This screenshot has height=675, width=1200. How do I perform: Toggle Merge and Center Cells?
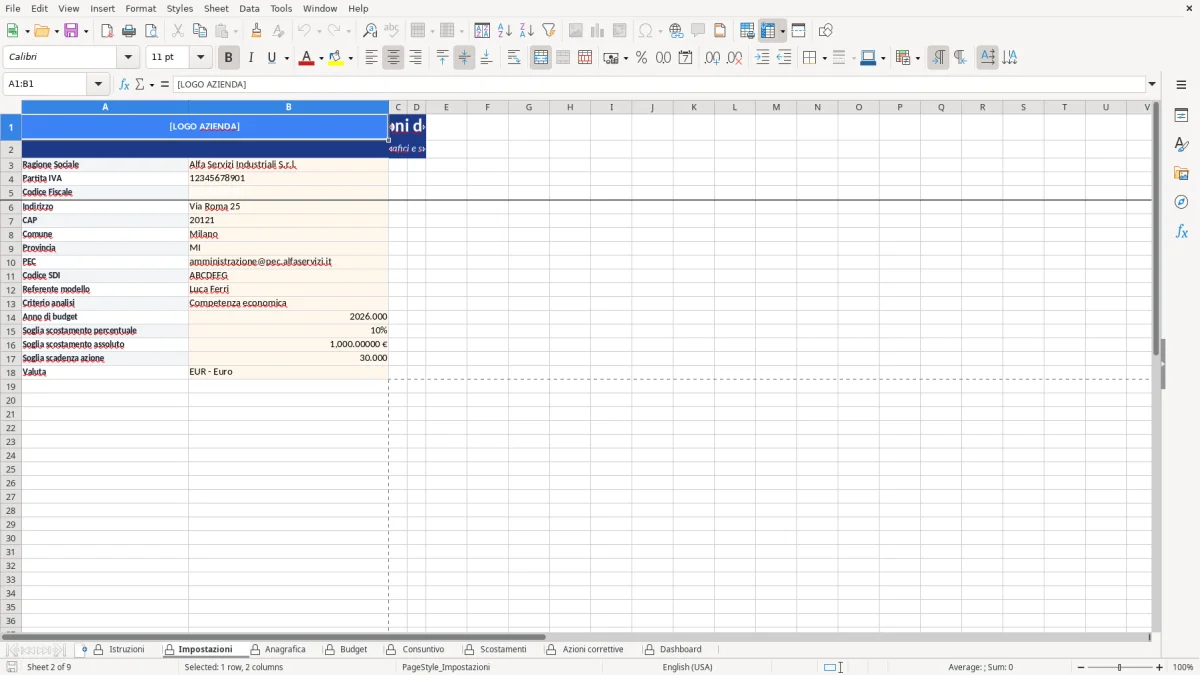[541, 58]
